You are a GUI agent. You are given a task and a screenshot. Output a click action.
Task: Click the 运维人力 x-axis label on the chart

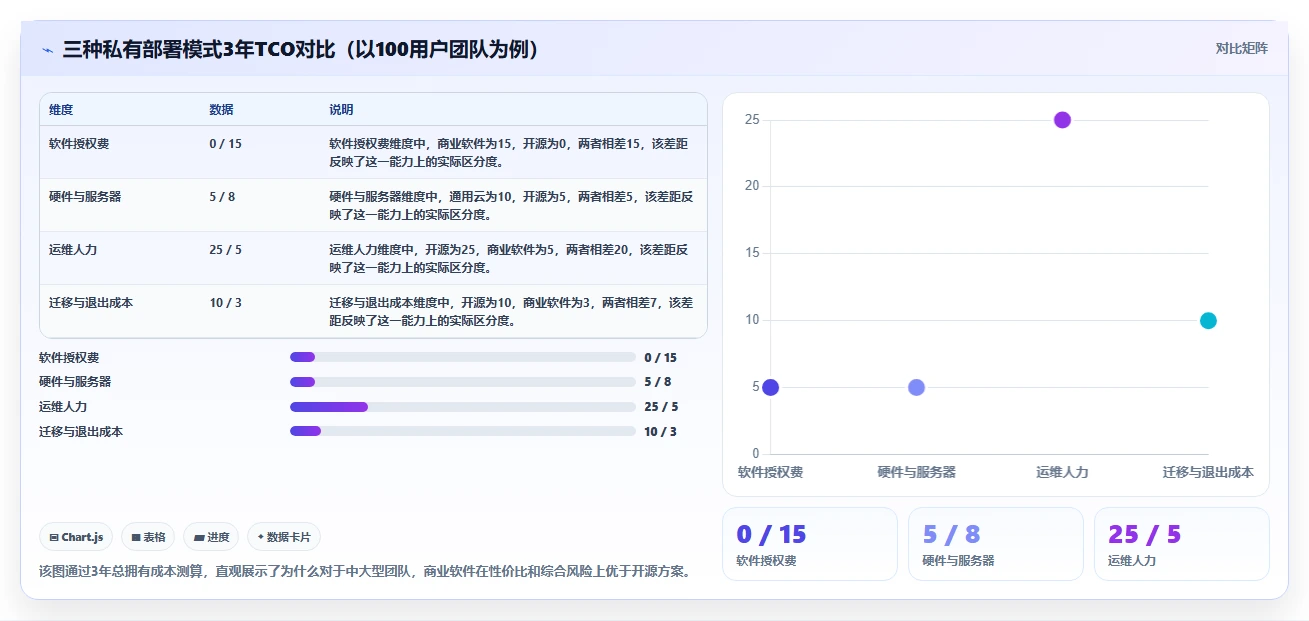point(1062,472)
